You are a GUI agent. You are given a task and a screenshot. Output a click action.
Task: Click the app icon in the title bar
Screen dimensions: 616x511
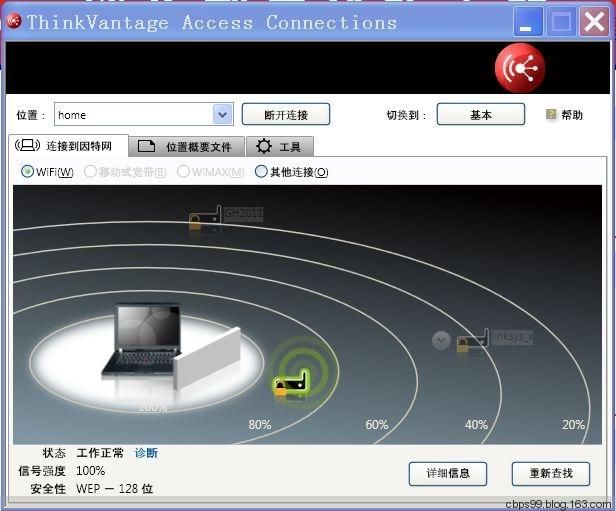pyautogui.click(x=14, y=21)
